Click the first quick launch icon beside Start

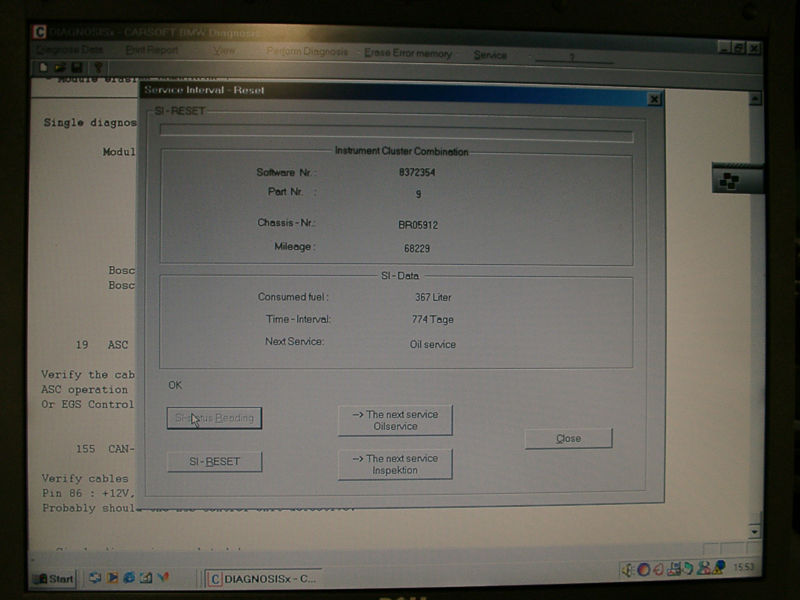point(96,578)
